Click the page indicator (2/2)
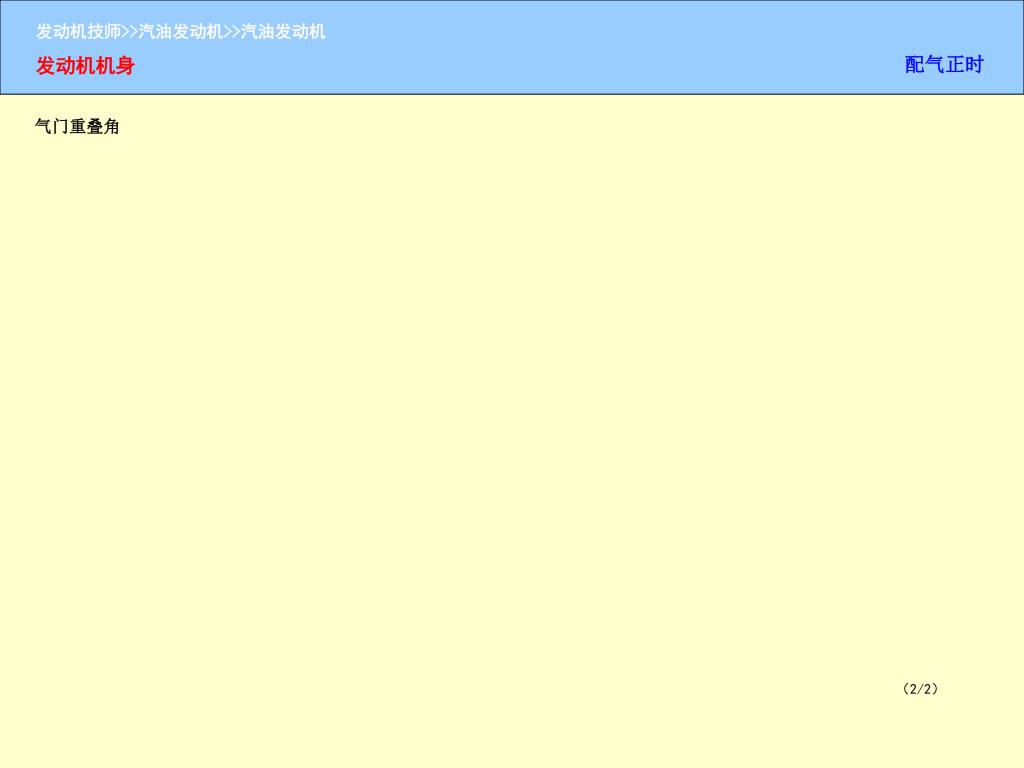 point(920,689)
